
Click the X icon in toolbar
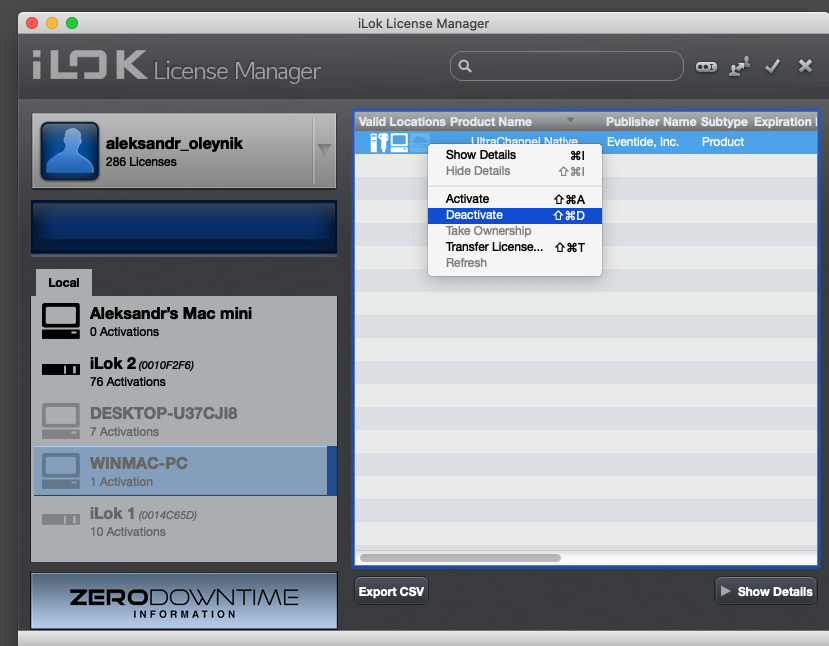(x=805, y=66)
